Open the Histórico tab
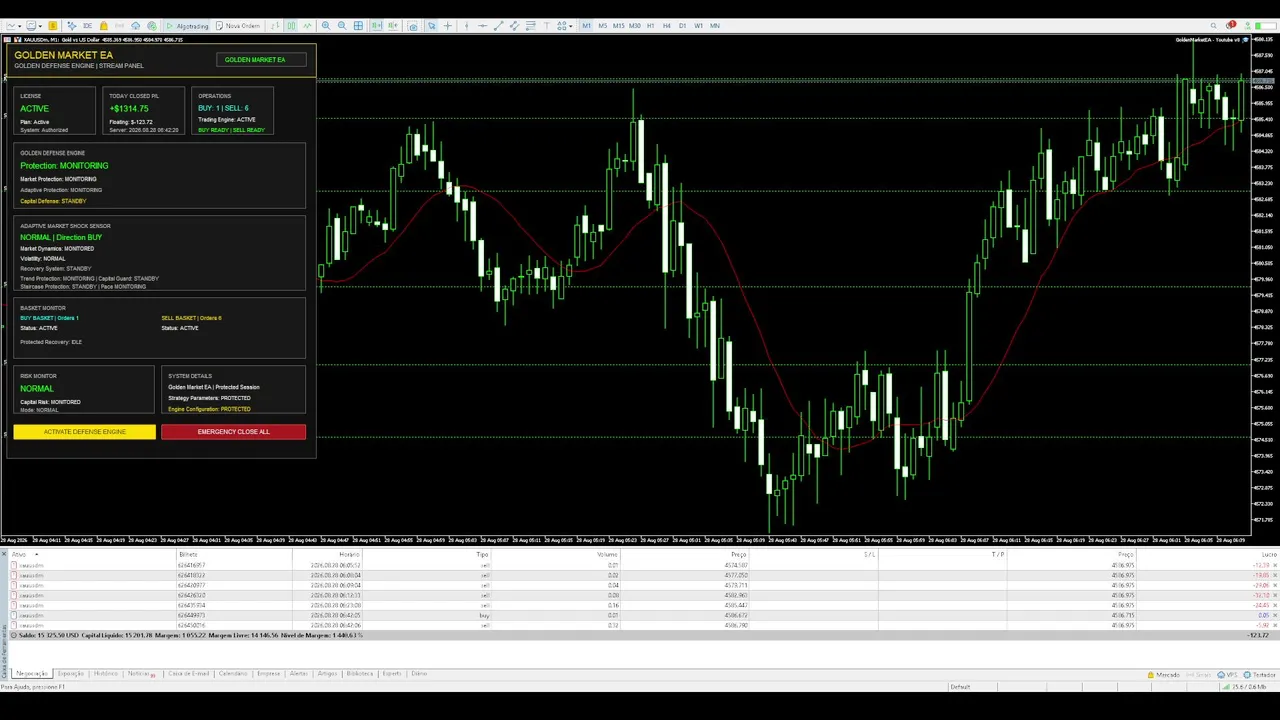This screenshot has height=720, width=1280. click(106, 674)
